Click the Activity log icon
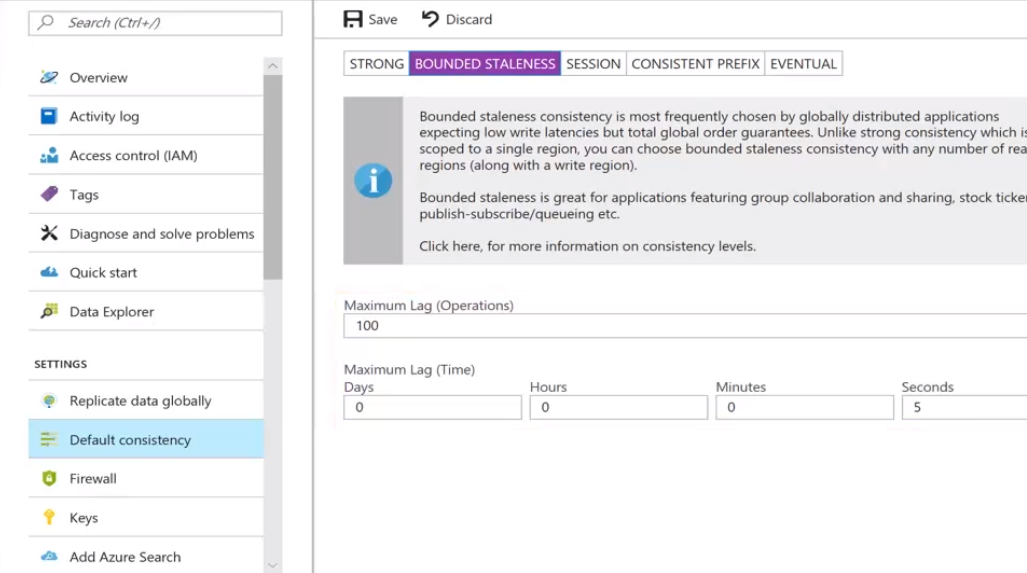The width and height of the screenshot is (1027, 573). pos(48,116)
